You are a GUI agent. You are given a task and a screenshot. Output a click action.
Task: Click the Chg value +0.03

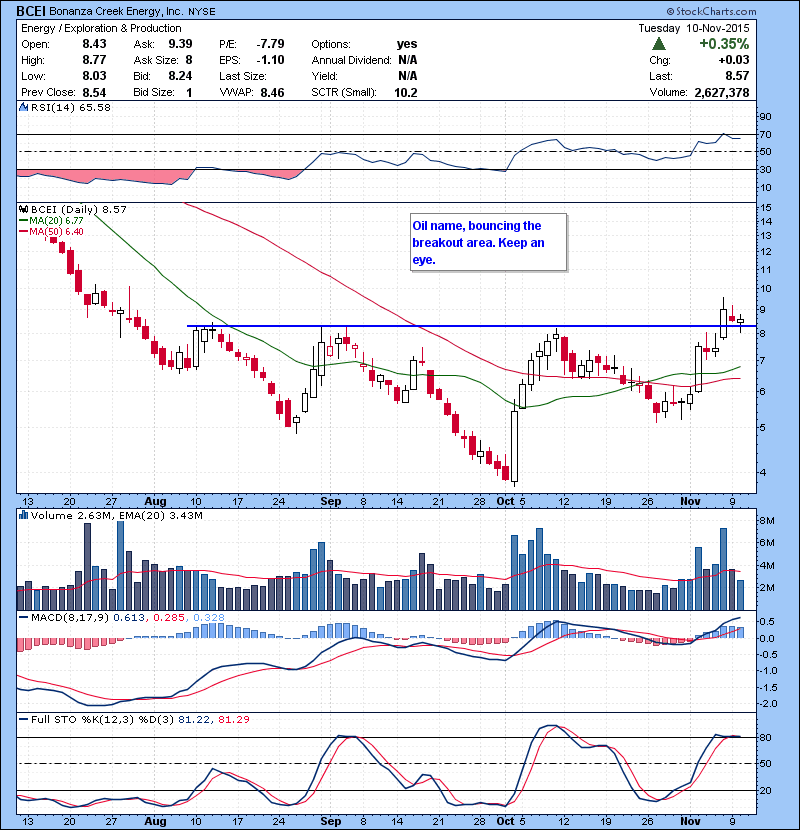click(734, 60)
